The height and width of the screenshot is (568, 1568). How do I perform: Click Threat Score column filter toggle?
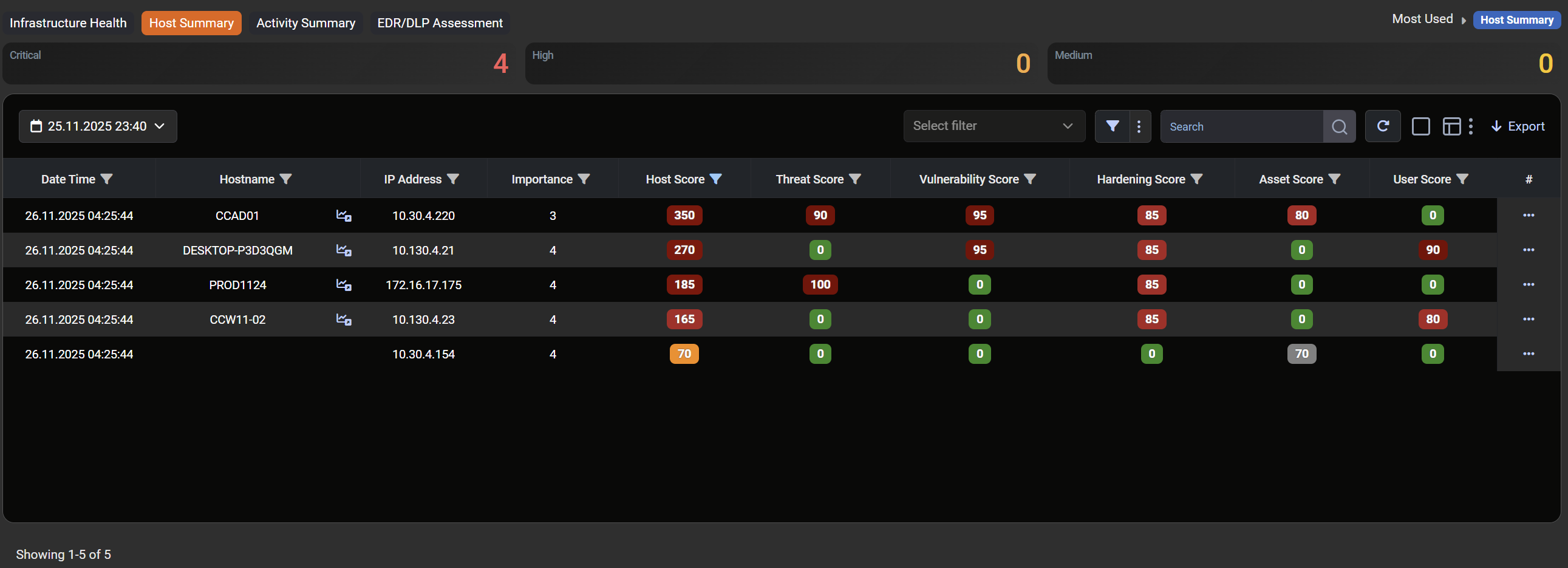click(854, 179)
